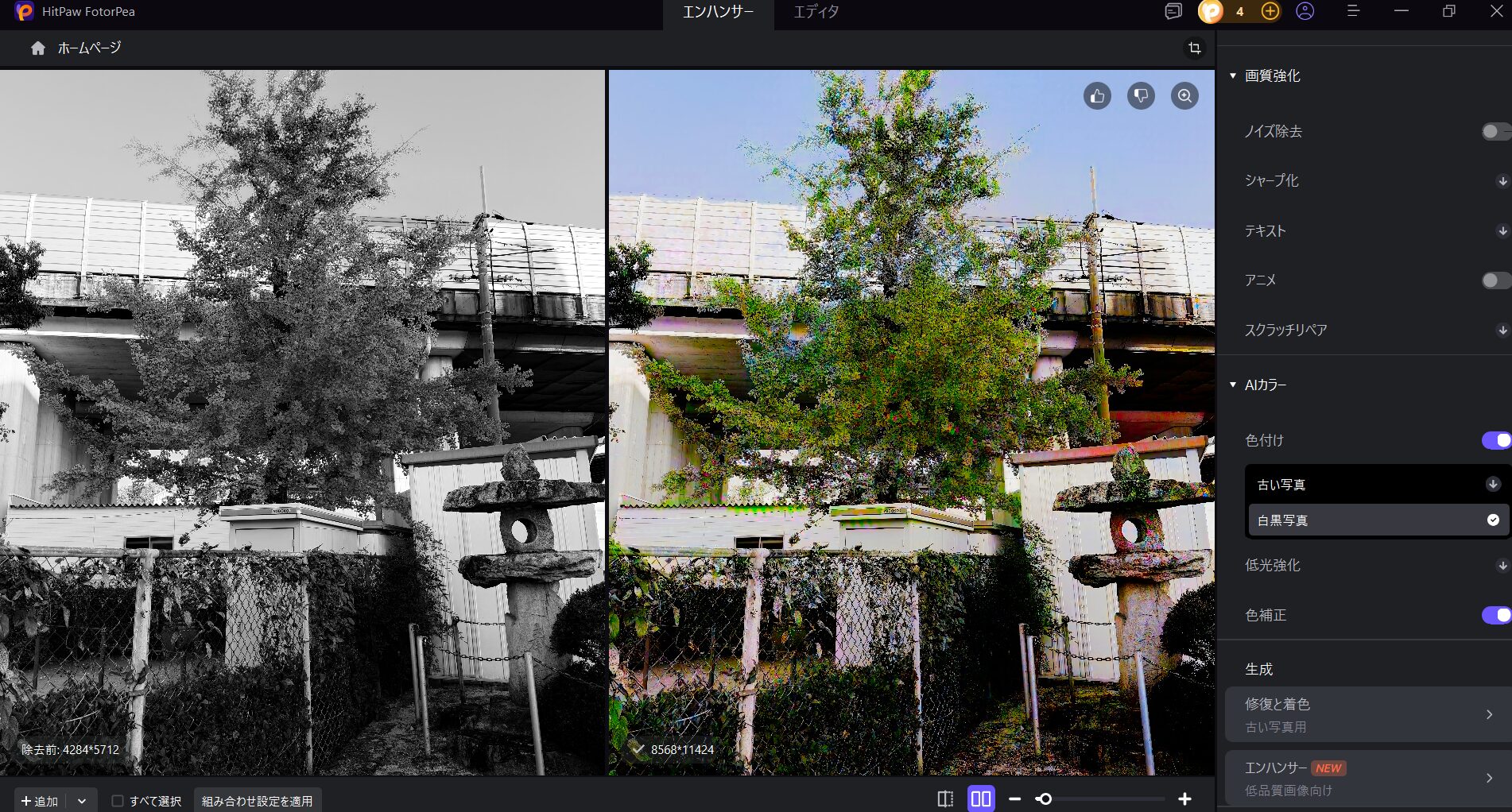Image resolution: width=1512 pixels, height=812 pixels.
Task: Click the add credits plus icon
Action: tap(1270, 11)
